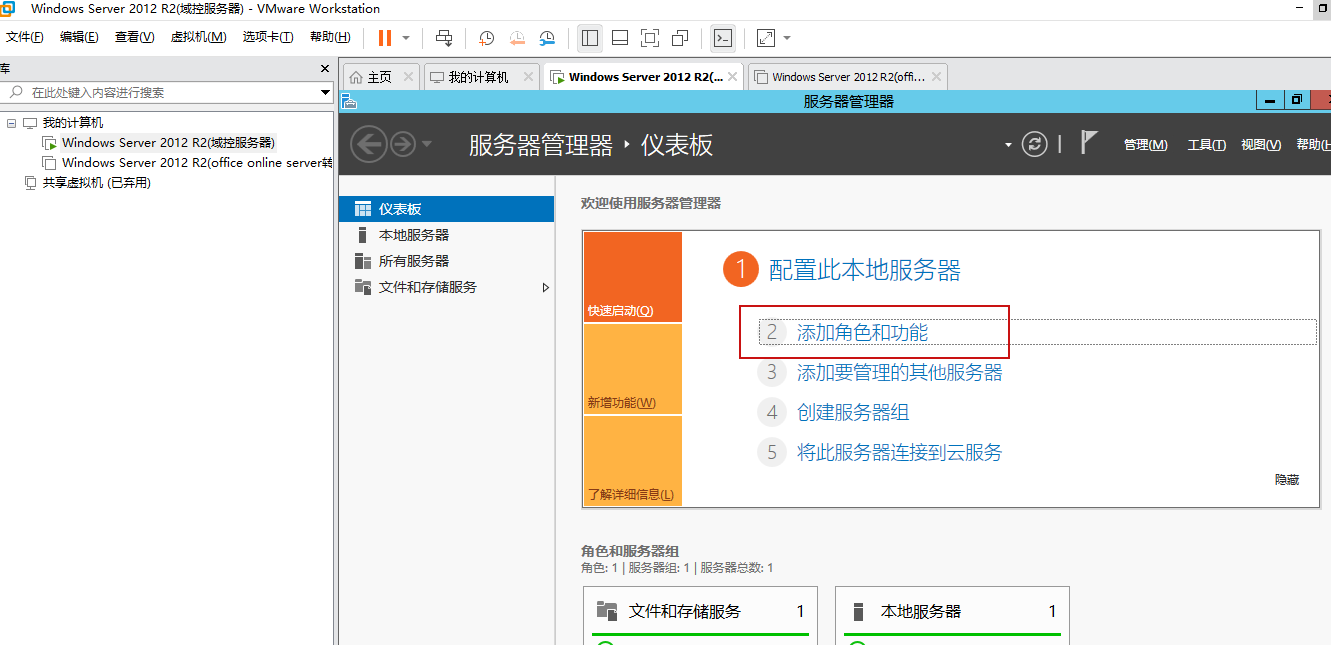Image resolution: width=1331 pixels, height=645 pixels.
Task: Click the 配置此本地服务器 link
Action: [864, 269]
